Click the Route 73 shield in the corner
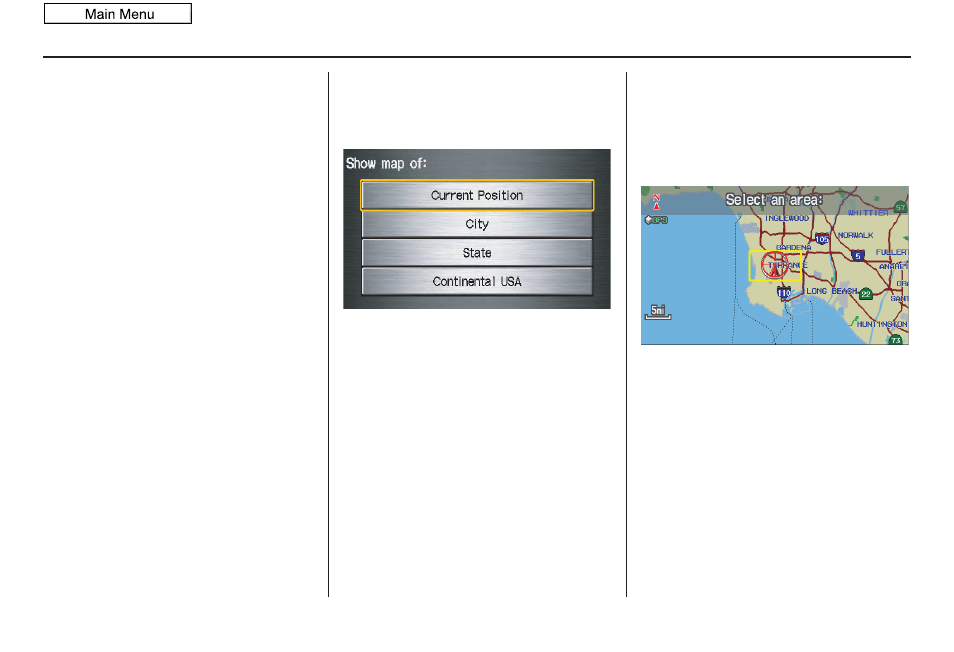954x652 pixels. (x=896, y=338)
